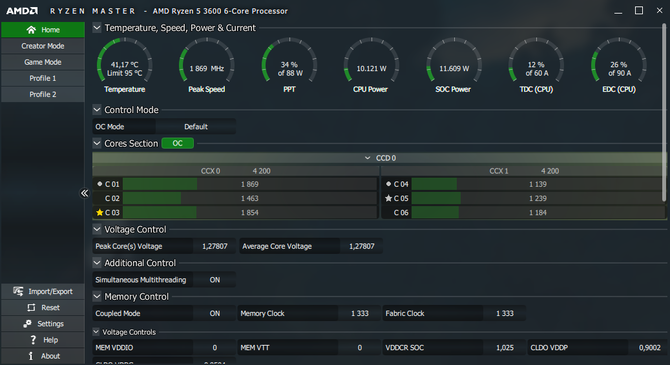Collapse the Voltage Control section

[x=97, y=230]
